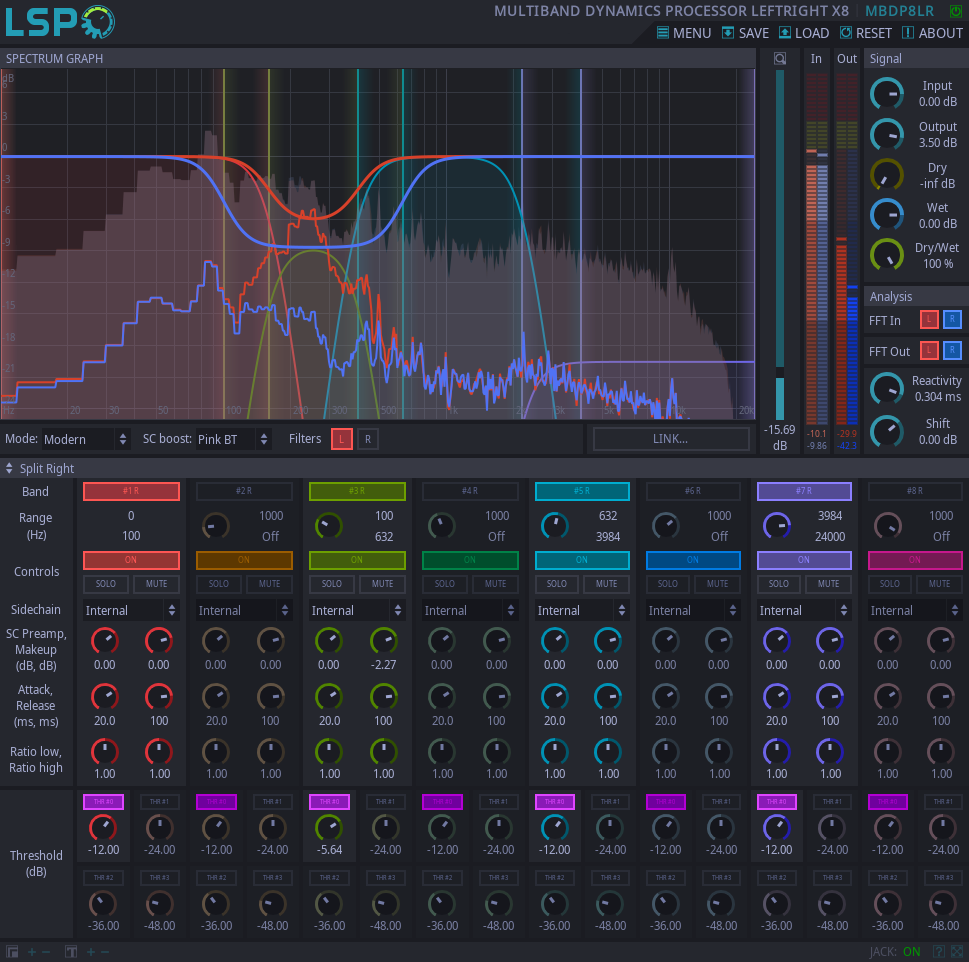The image size is (969, 962).
Task: Click the band #5R release knob showing 100
Action: 608,697
